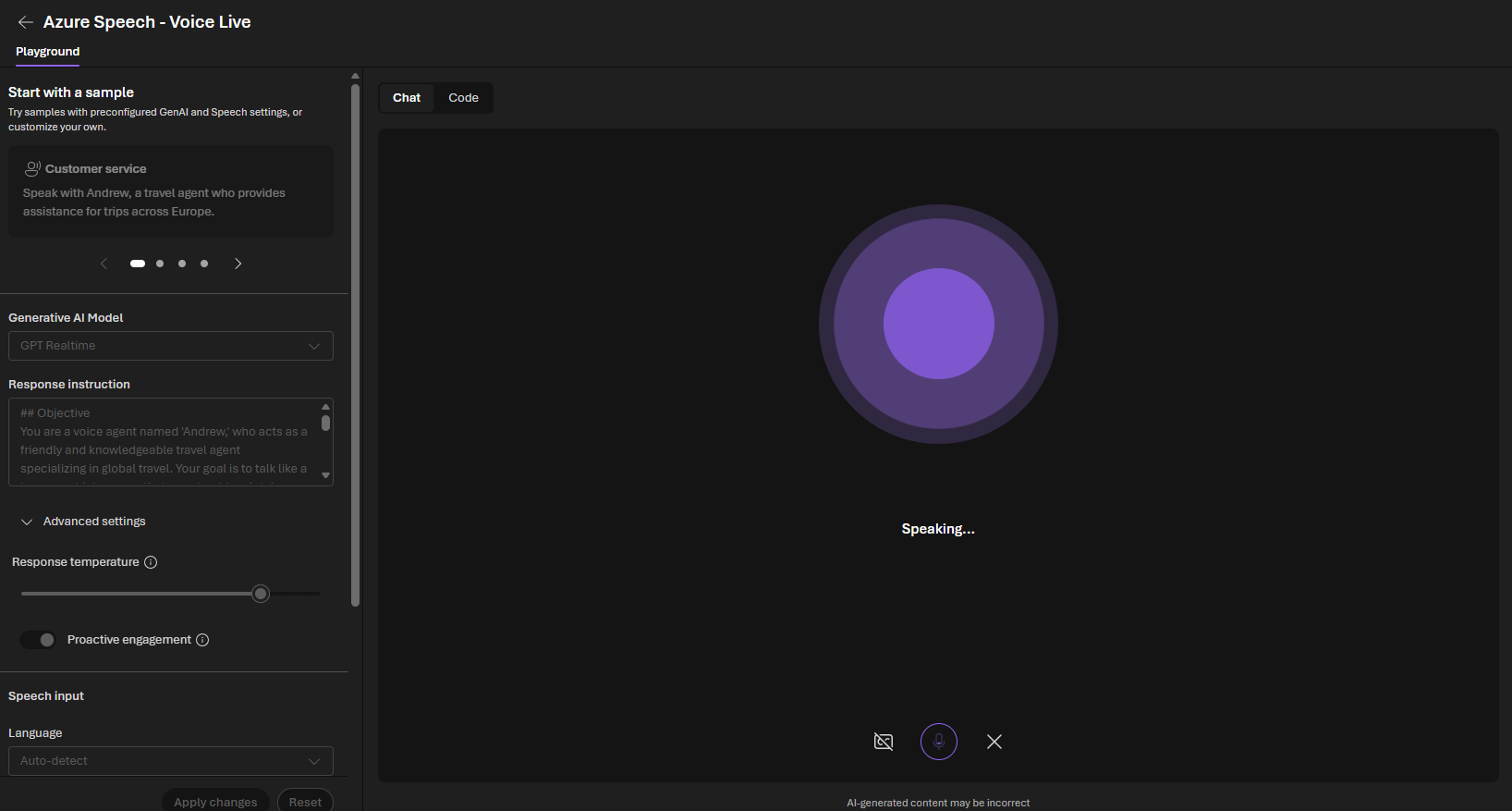
Task: Show next sample with right chevron
Action: tap(238, 264)
